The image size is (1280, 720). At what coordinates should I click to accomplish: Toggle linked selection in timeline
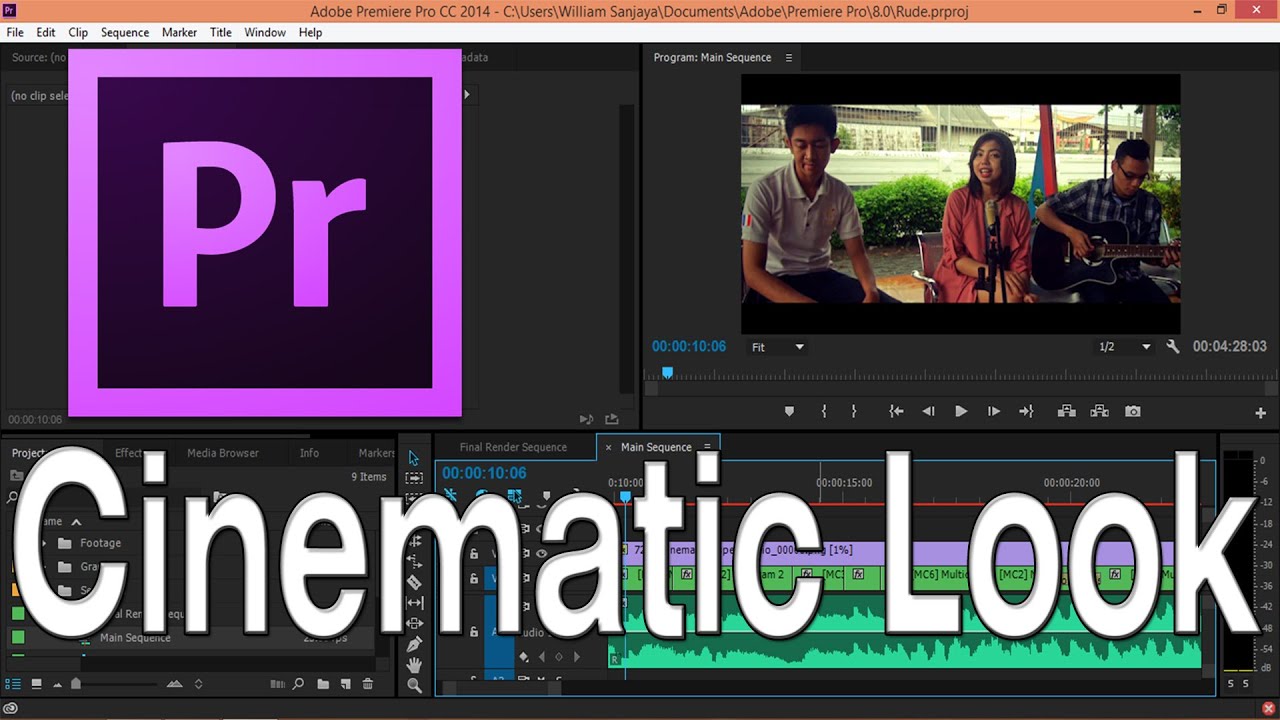(514, 495)
